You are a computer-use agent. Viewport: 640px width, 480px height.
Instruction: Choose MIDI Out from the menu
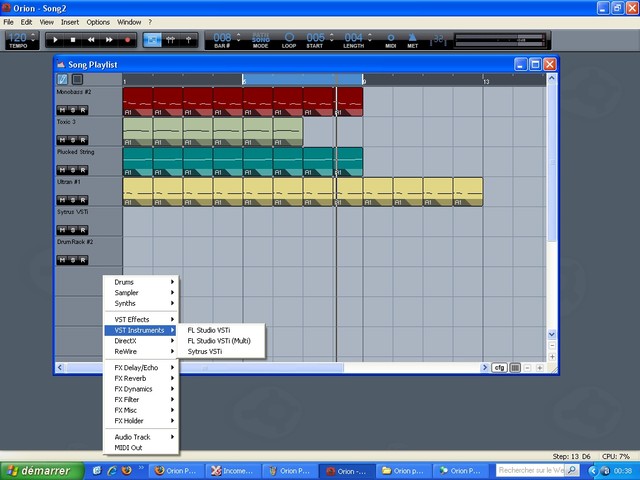coord(140,447)
